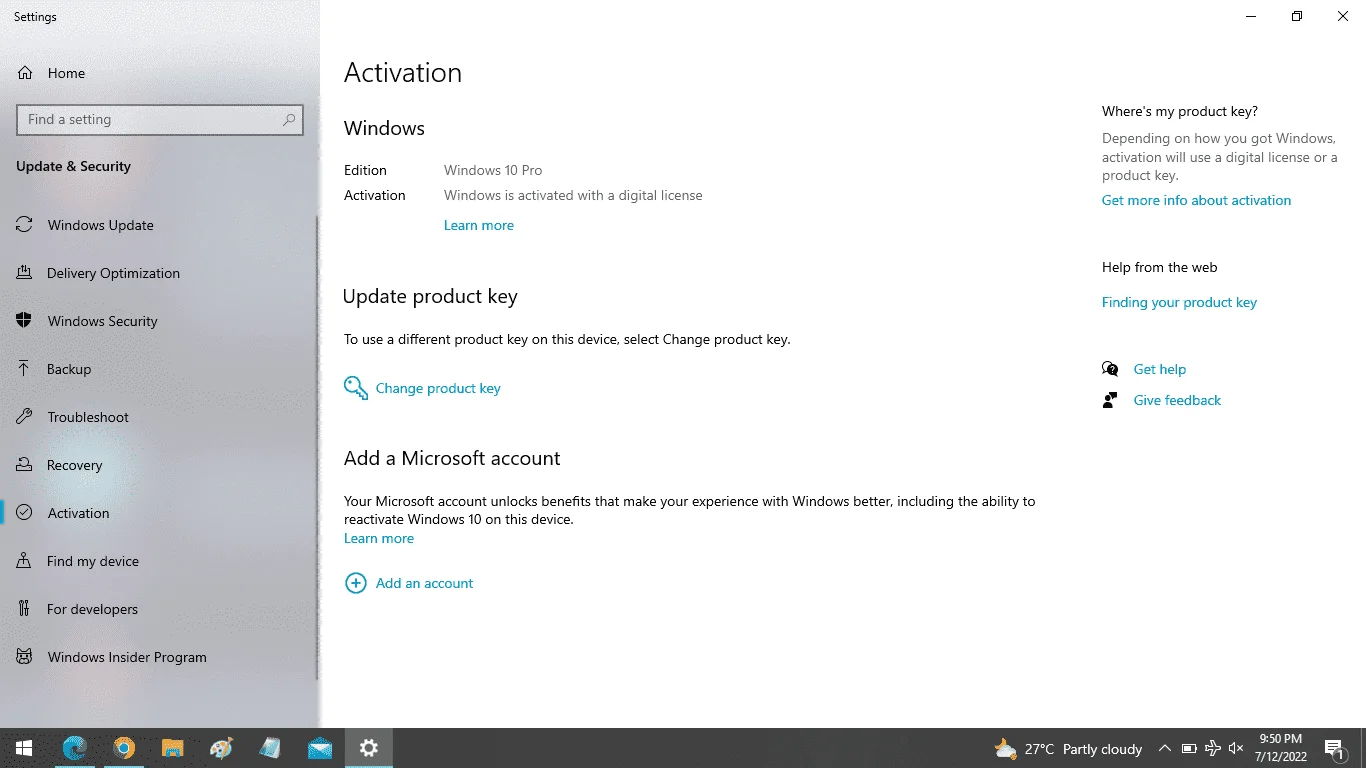Open the Windows Start menu

[x=24, y=748]
